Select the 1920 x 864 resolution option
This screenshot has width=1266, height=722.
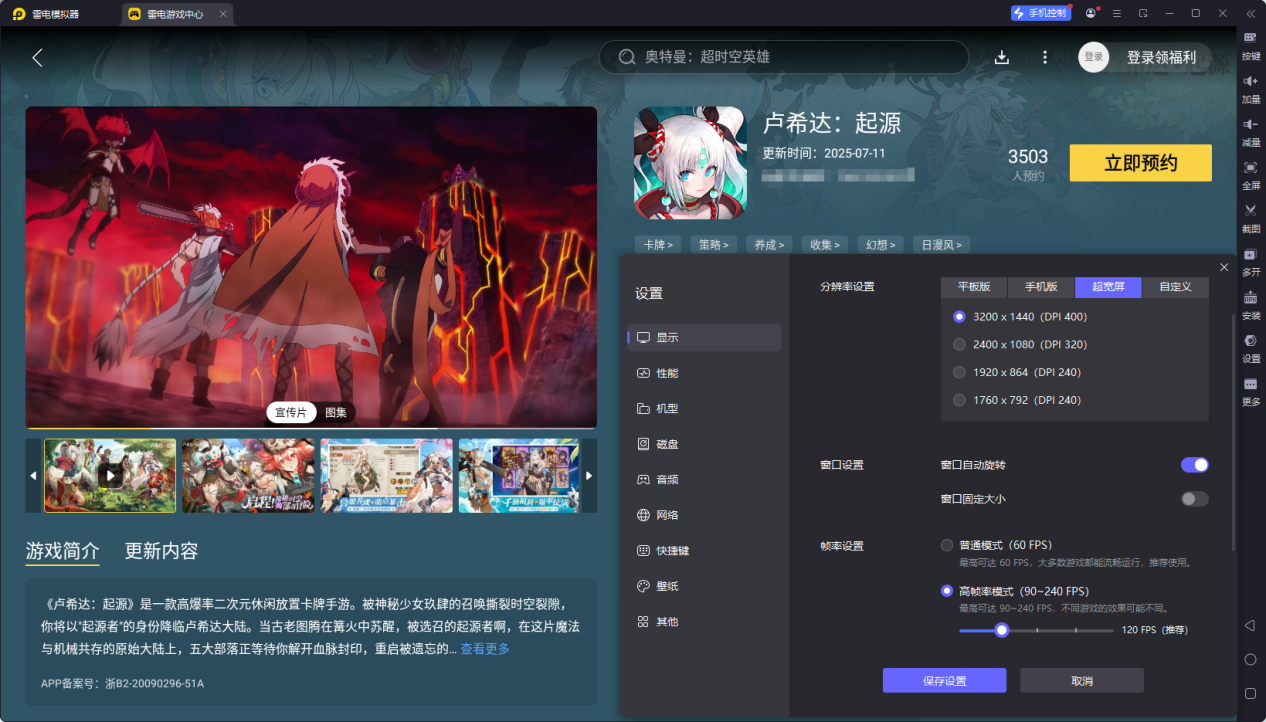[1017, 372]
